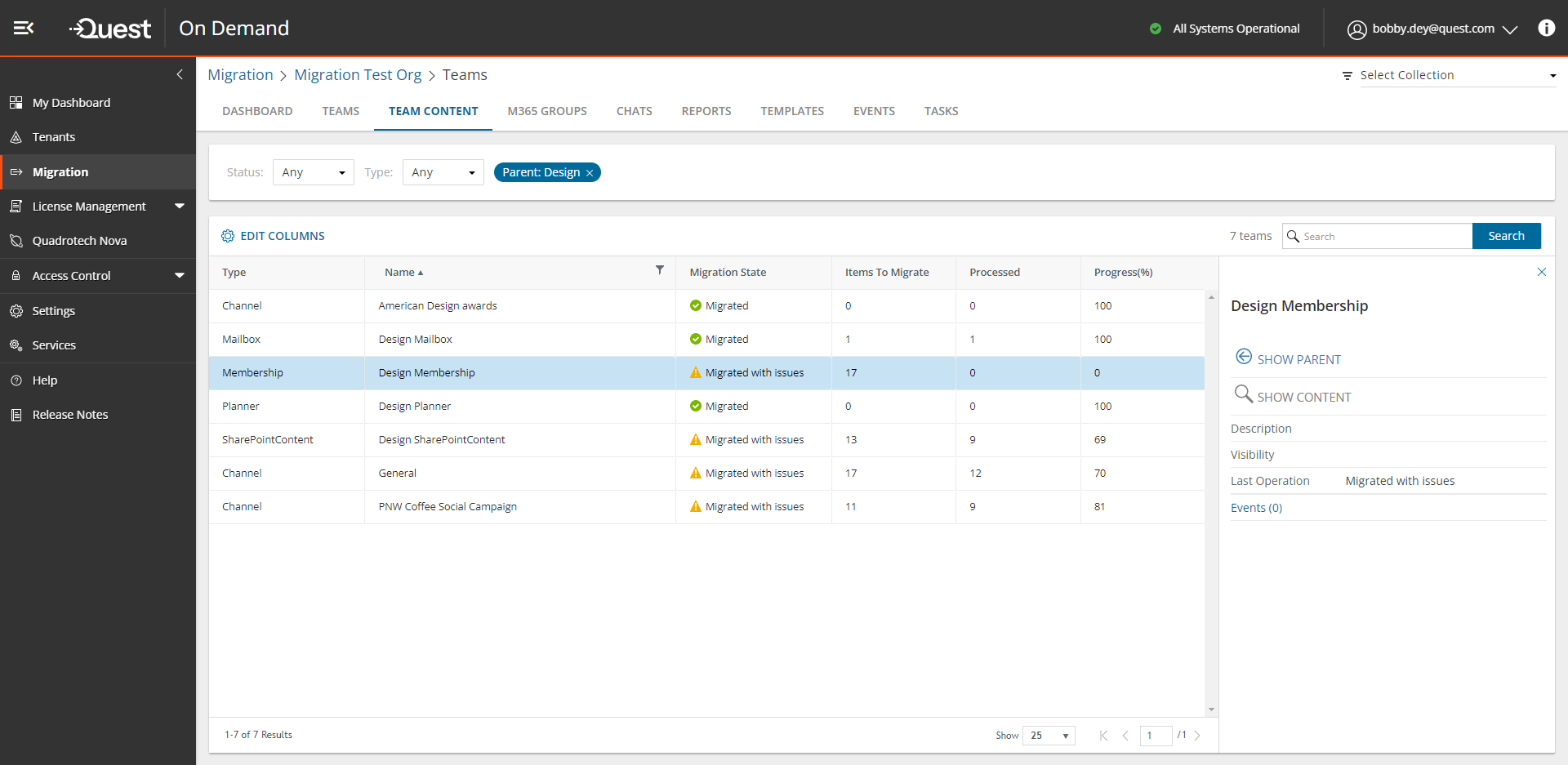Open the Type filter dropdown
This screenshot has width=1568, height=765.
click(443, 172)
